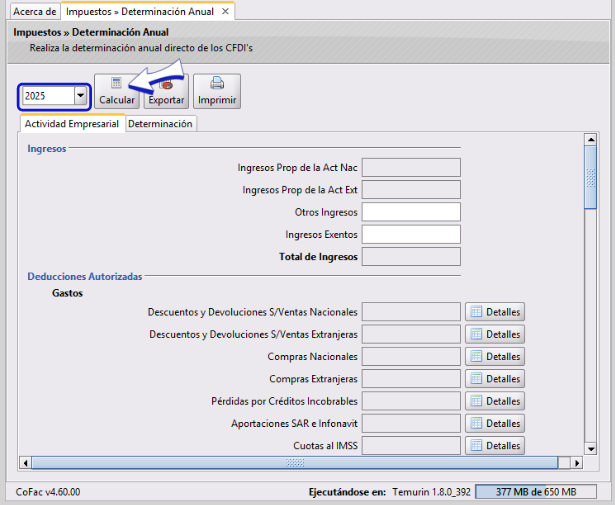Viewport: 615px width, 505px height.
Task: Click the horizontal scrollbar right arrow
Action: pyautogui.click(x=577, y=463)
